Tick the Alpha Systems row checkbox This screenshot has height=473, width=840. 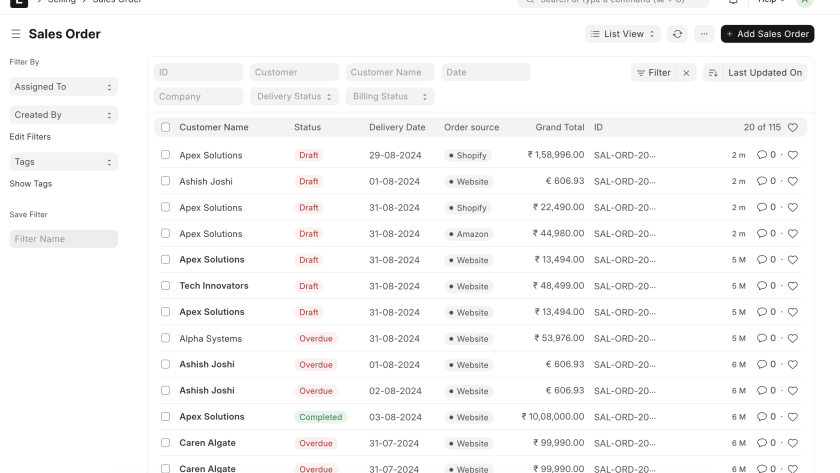pos(166,339)
